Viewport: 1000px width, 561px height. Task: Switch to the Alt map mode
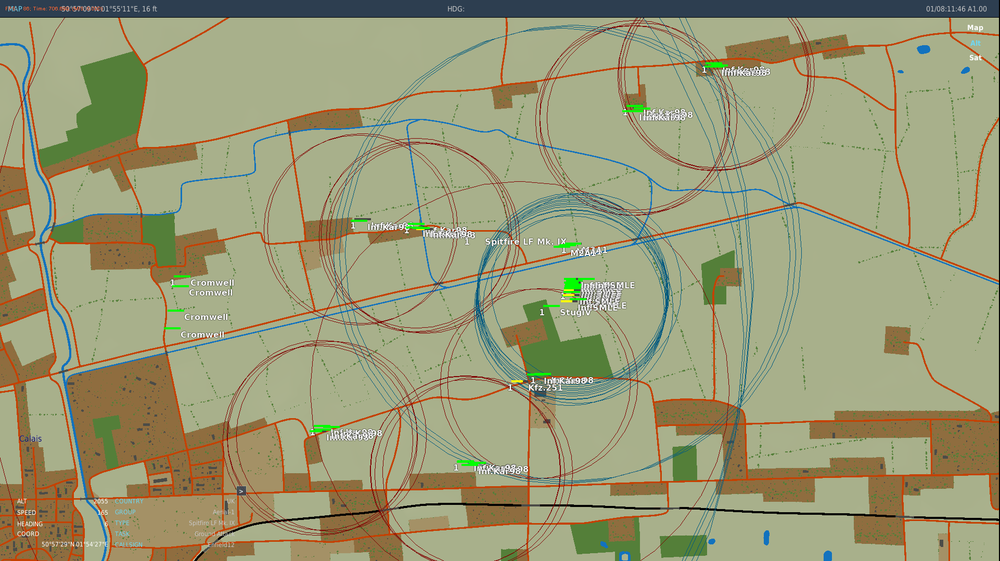[x=975, y=43]
